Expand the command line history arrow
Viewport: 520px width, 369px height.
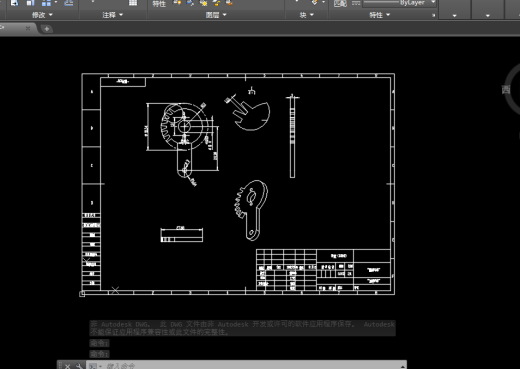pos(403,366)
